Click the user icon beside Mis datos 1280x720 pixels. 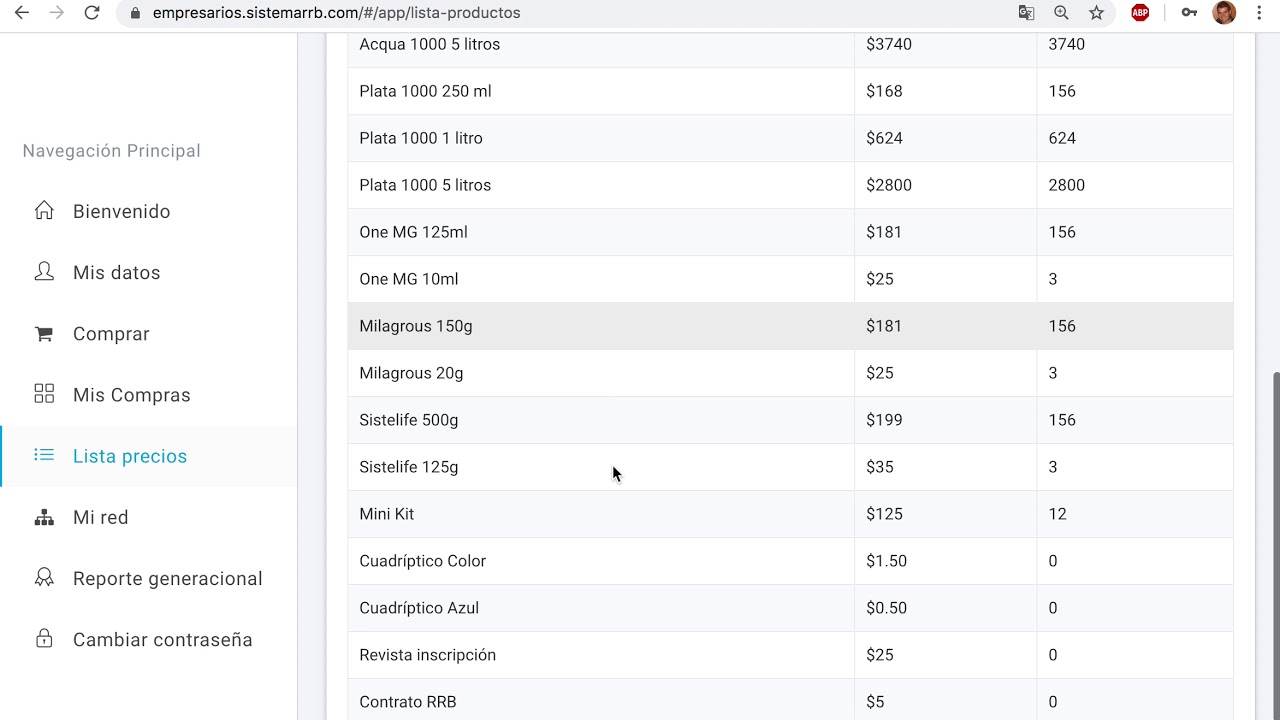point(44,272)
